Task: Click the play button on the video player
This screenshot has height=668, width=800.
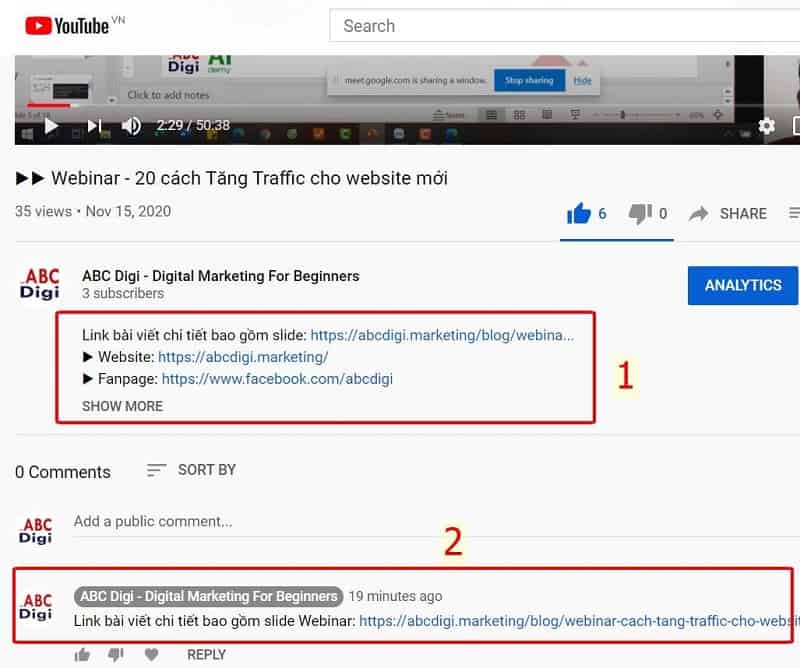Action: (50, 127)
